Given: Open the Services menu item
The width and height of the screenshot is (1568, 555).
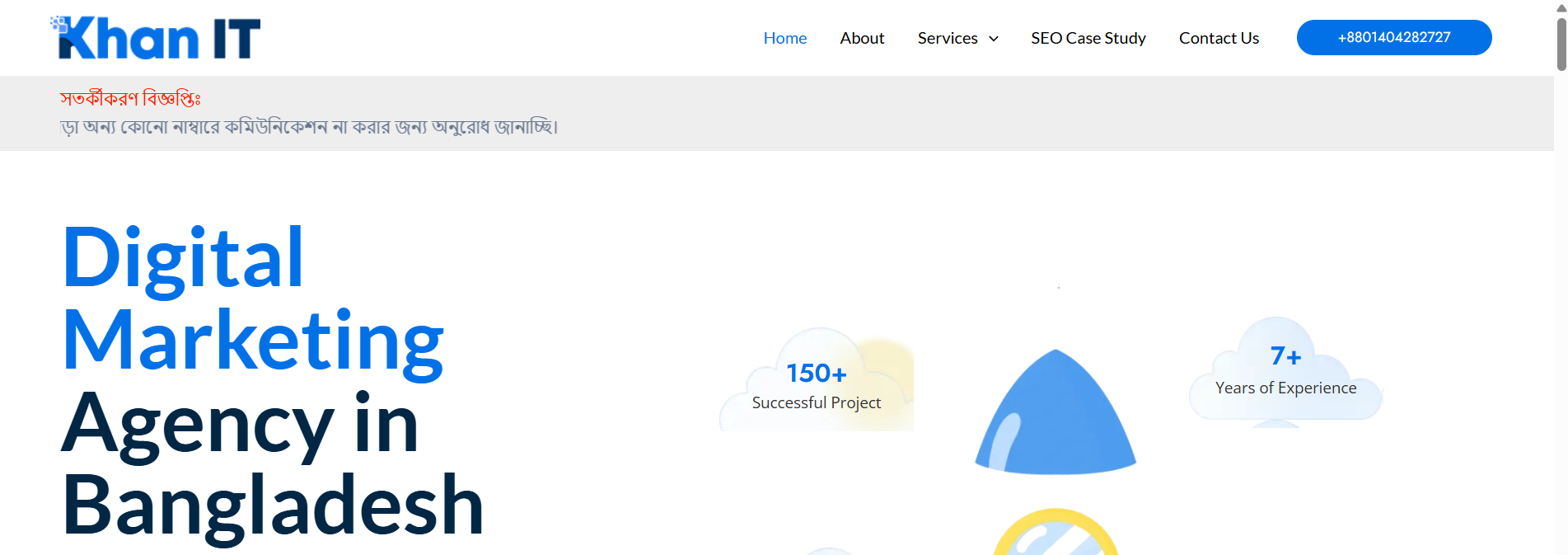Looking at the screenshot, I should (x=948, y=39).
